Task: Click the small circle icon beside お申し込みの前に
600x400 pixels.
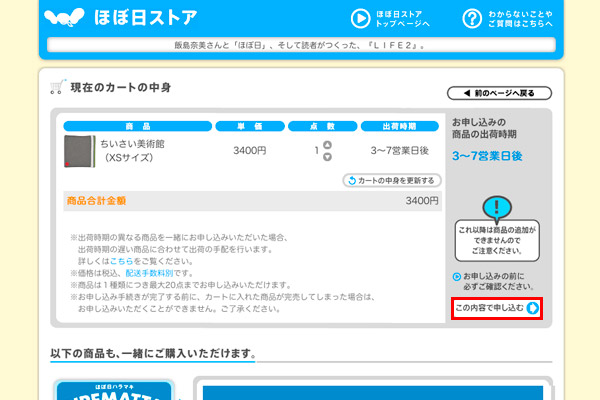Action: tap(457, 277)
